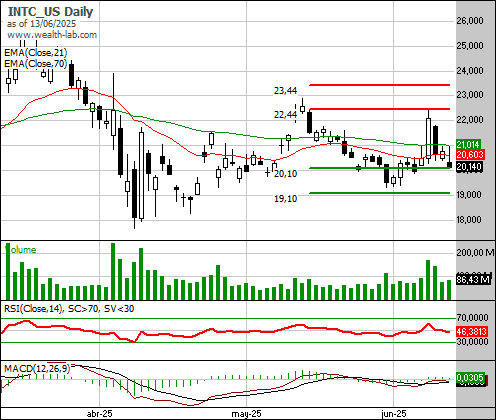Screen dimensions: 496x420
Task: Click the 25,000 price axis label
Action: [470, 45]
